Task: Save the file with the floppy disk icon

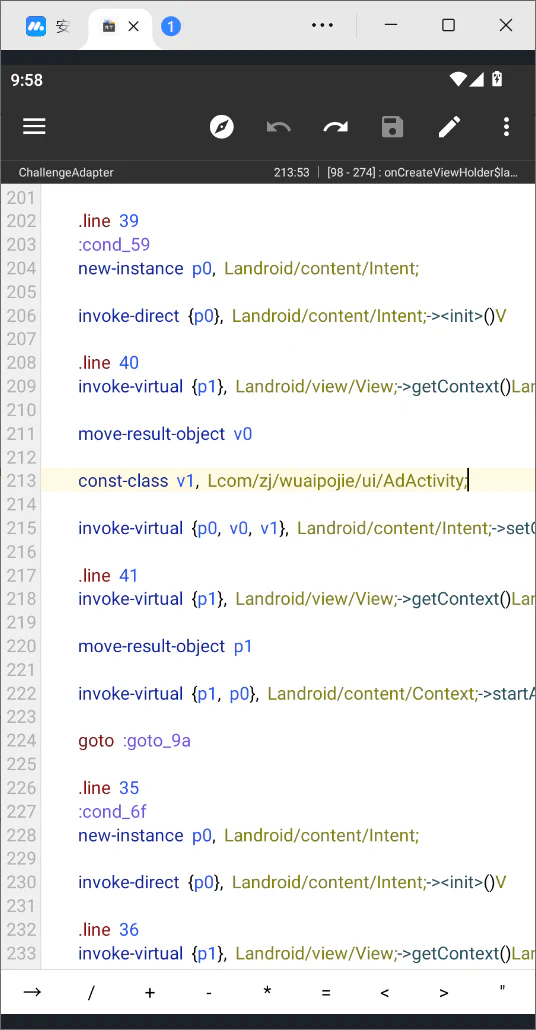Action: point(392,127)
